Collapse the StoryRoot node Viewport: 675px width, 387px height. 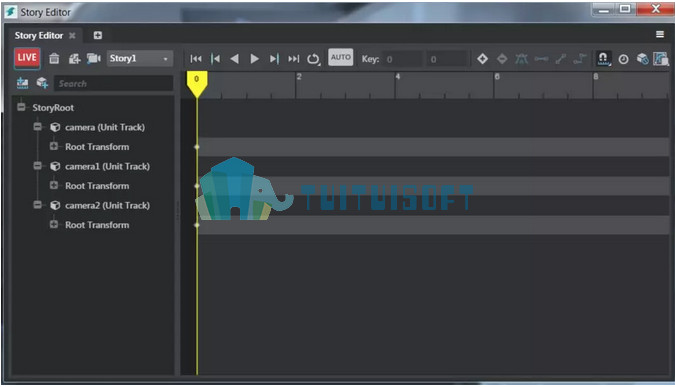pos(21,107)
